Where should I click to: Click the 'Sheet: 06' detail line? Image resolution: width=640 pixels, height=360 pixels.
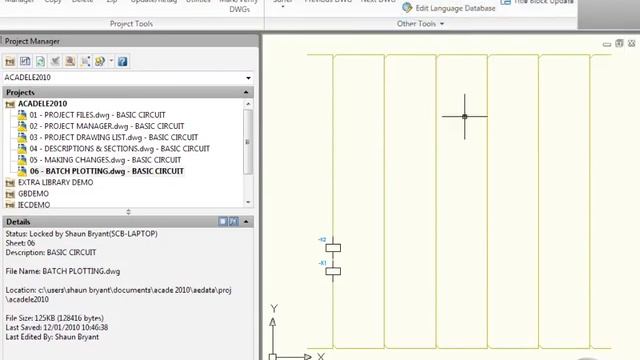[x=20, y=243]
